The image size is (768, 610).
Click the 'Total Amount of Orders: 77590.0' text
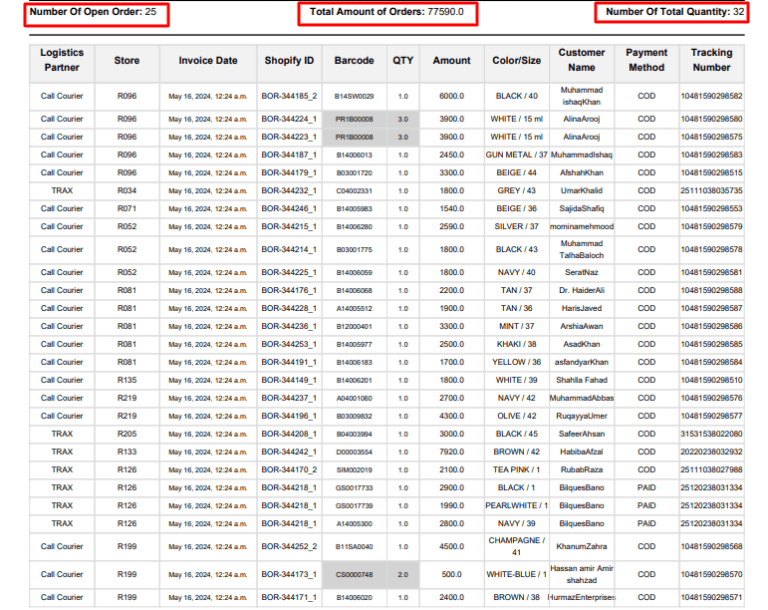[386, 12]
